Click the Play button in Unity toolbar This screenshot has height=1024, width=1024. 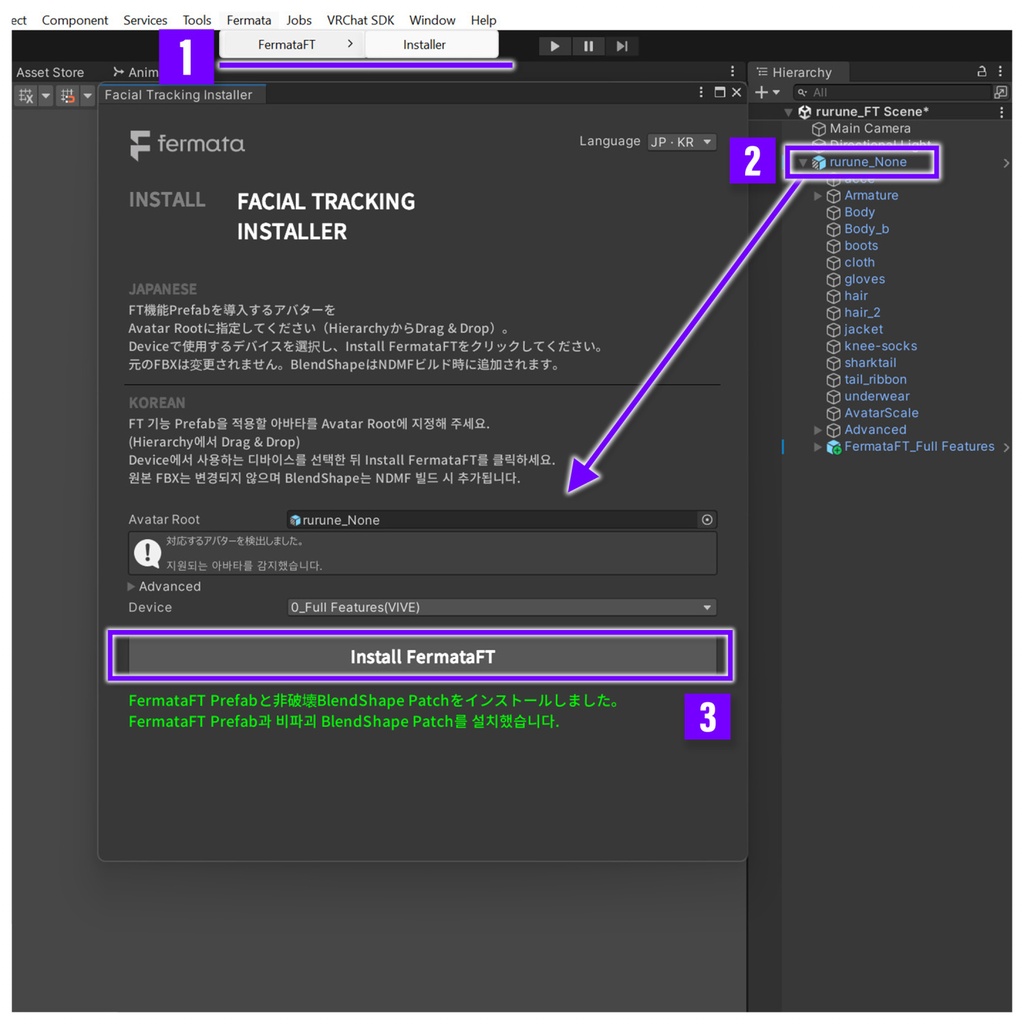[554, 46]
